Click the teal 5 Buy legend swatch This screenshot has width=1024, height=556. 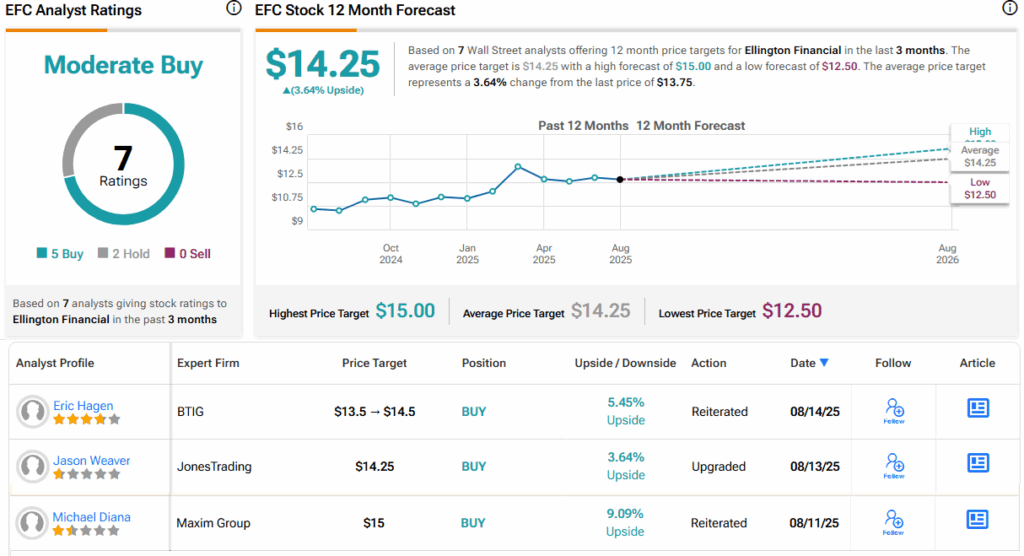(x=42, y=253)
